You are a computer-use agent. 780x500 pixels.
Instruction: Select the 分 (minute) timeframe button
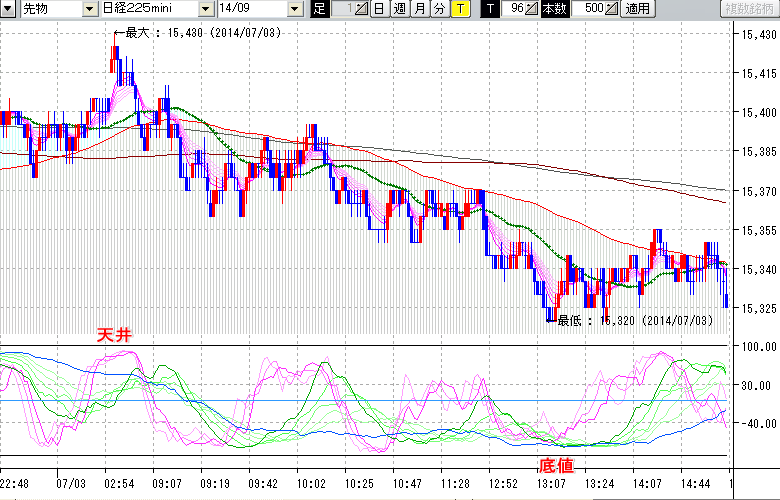point(439,9)
